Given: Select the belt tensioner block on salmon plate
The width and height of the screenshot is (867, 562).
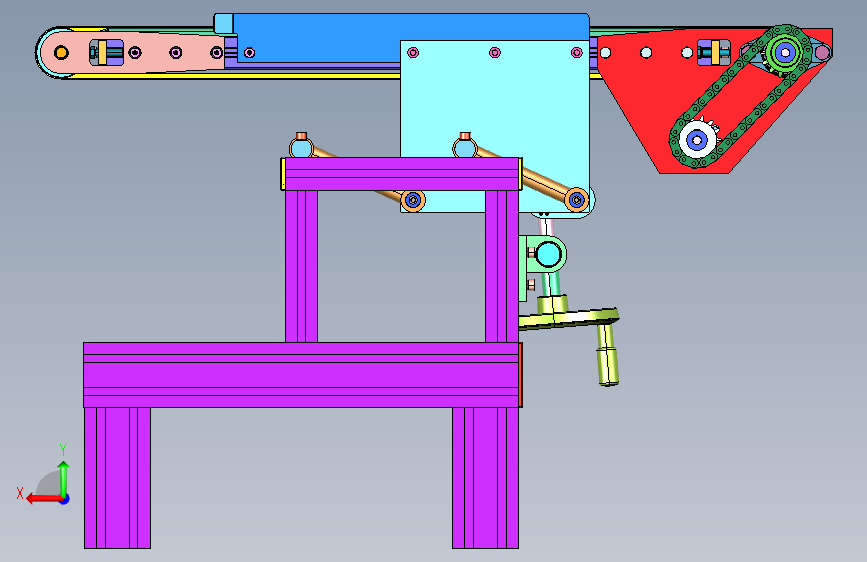Looking at the screenshot, I should coord(107,53).
